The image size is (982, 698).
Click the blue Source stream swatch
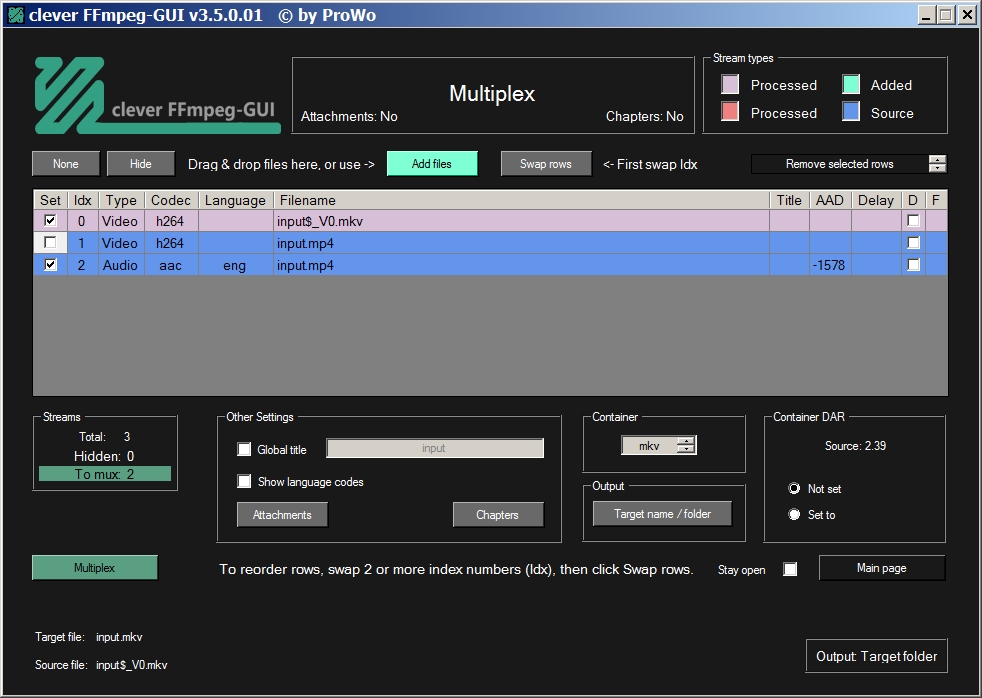click(x=851, y=111)
